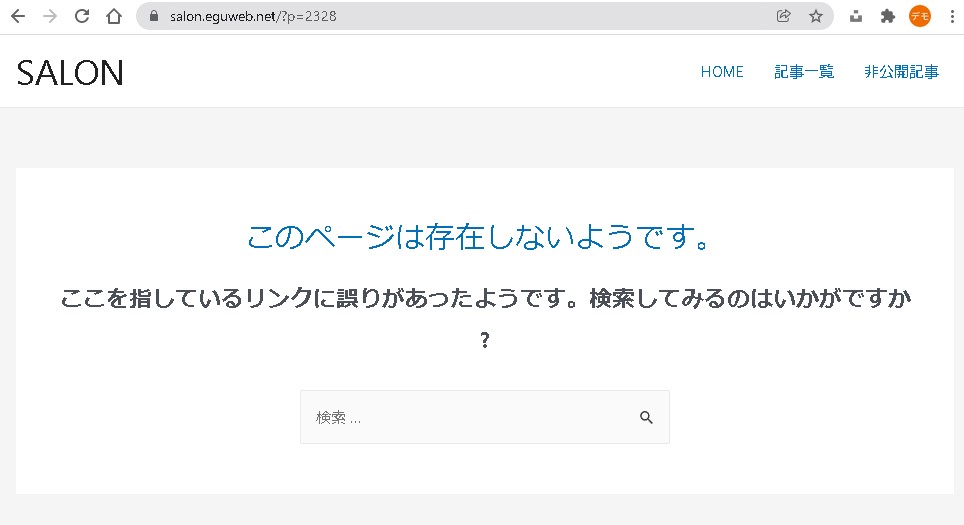Focus the 検索 search field
Screen dimensions: 964x525
[465, 418]
